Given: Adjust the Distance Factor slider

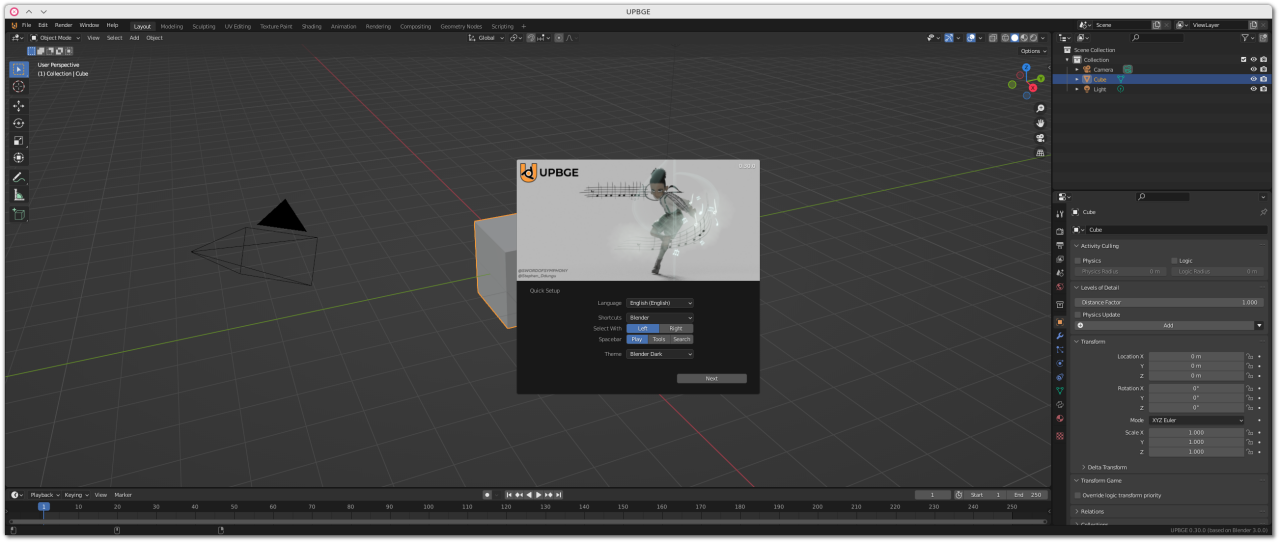Looking at the screenshot, I should click(1169, 302).
